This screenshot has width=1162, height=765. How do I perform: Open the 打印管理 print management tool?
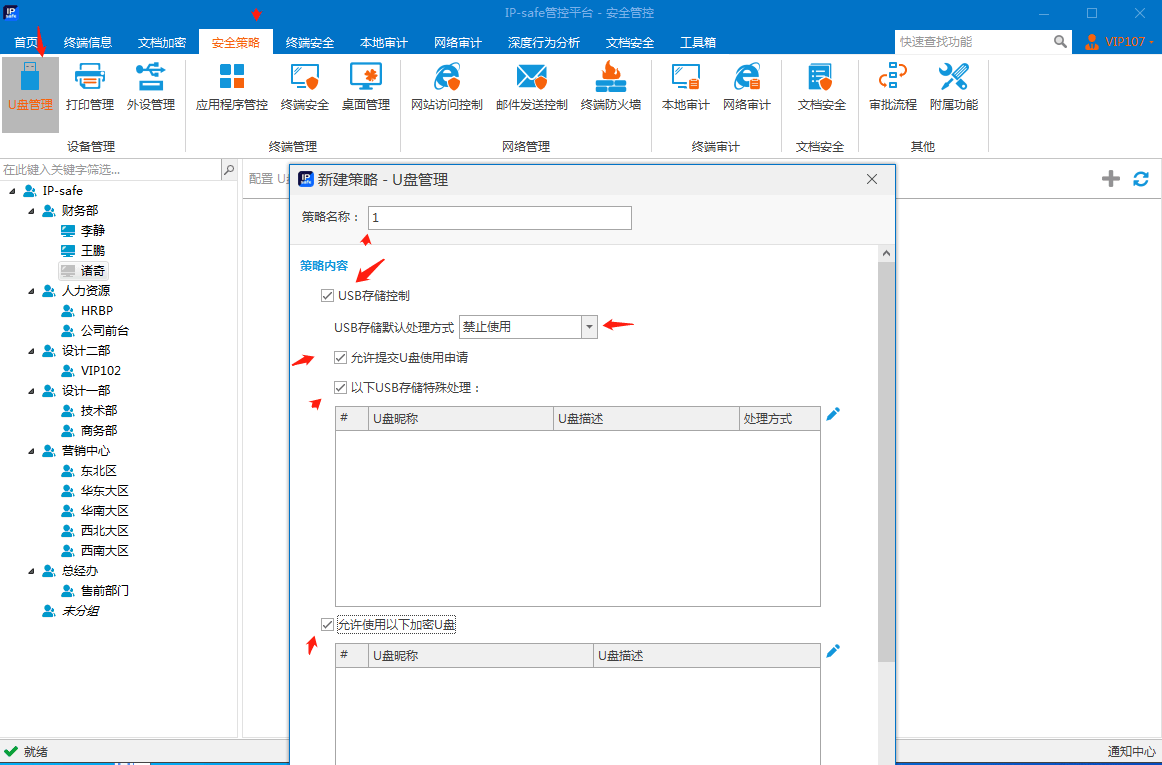pos(90,87)
